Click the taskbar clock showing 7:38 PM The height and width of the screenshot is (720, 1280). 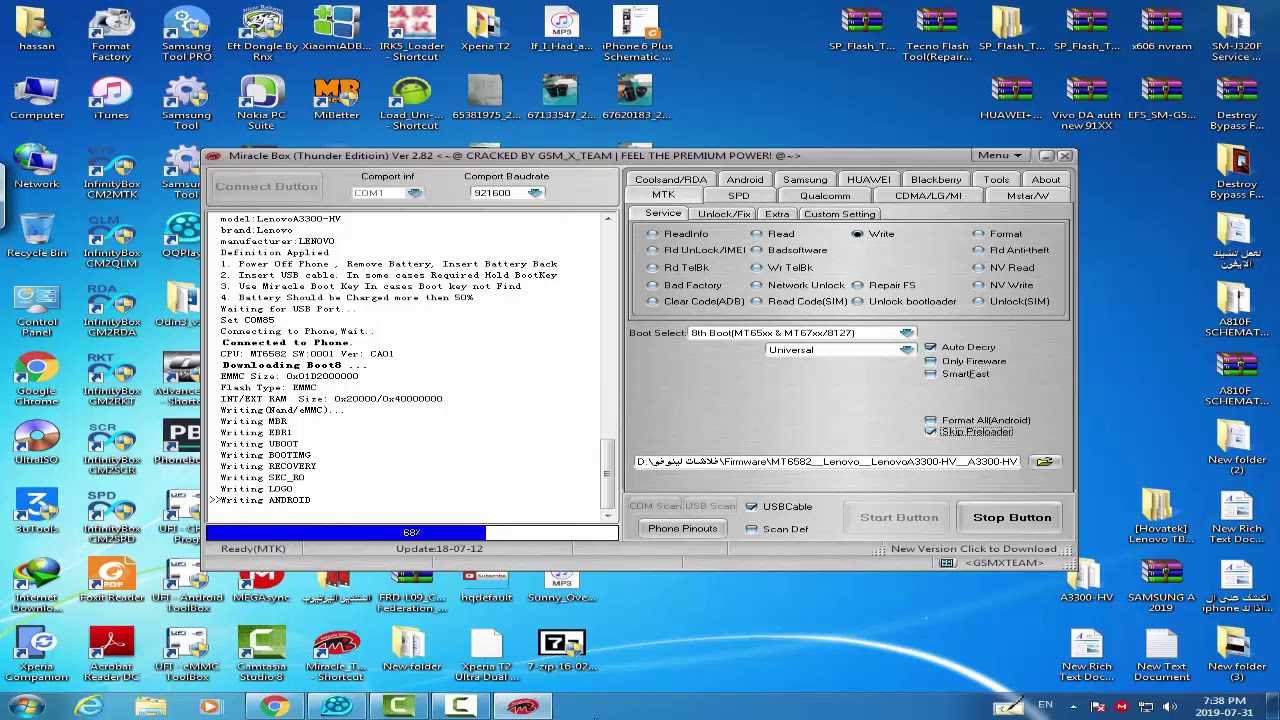1224,706
